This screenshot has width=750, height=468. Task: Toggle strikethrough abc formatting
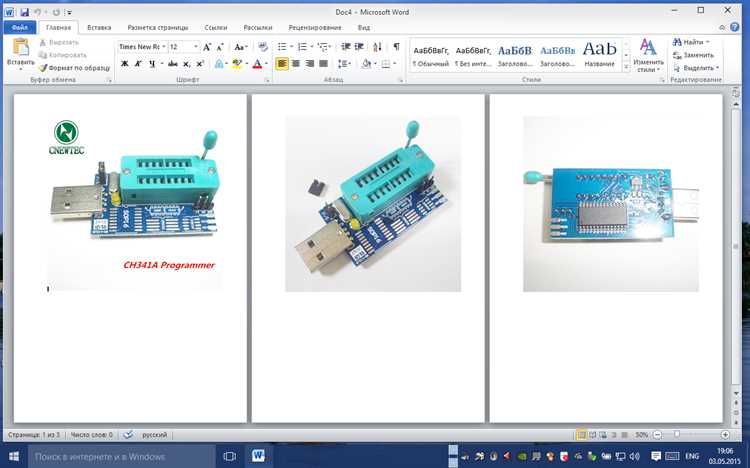pos(173,64)
